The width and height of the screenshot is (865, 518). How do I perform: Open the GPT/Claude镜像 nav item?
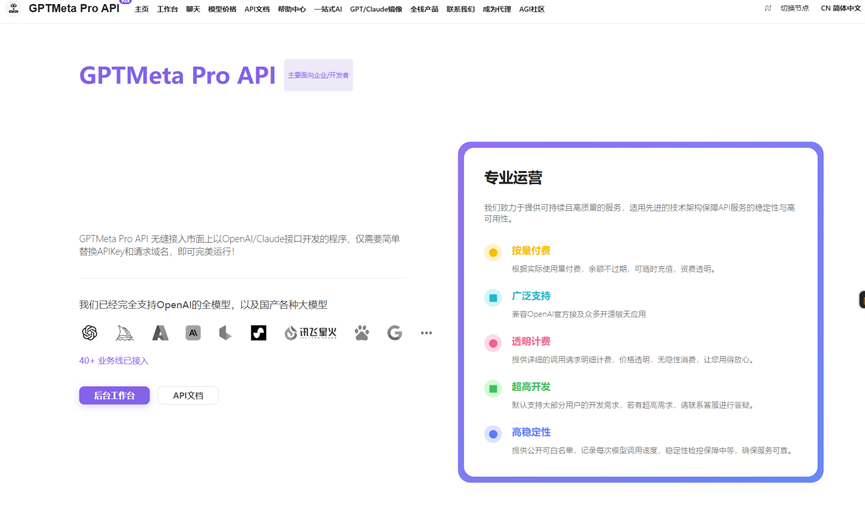[376, 9]
